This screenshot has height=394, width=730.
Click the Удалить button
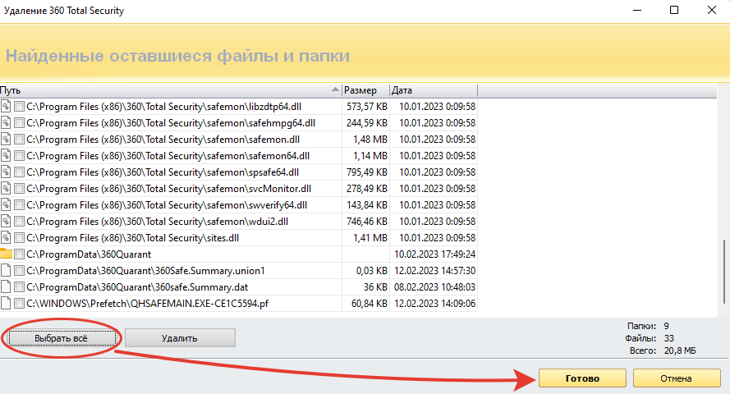coord(180,338)
